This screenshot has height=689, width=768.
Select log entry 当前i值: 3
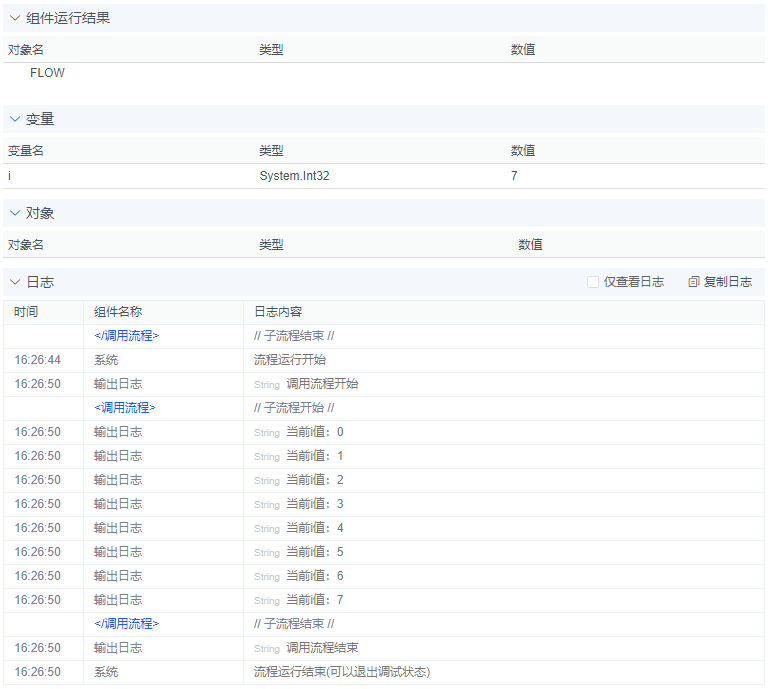coord(384,504)
